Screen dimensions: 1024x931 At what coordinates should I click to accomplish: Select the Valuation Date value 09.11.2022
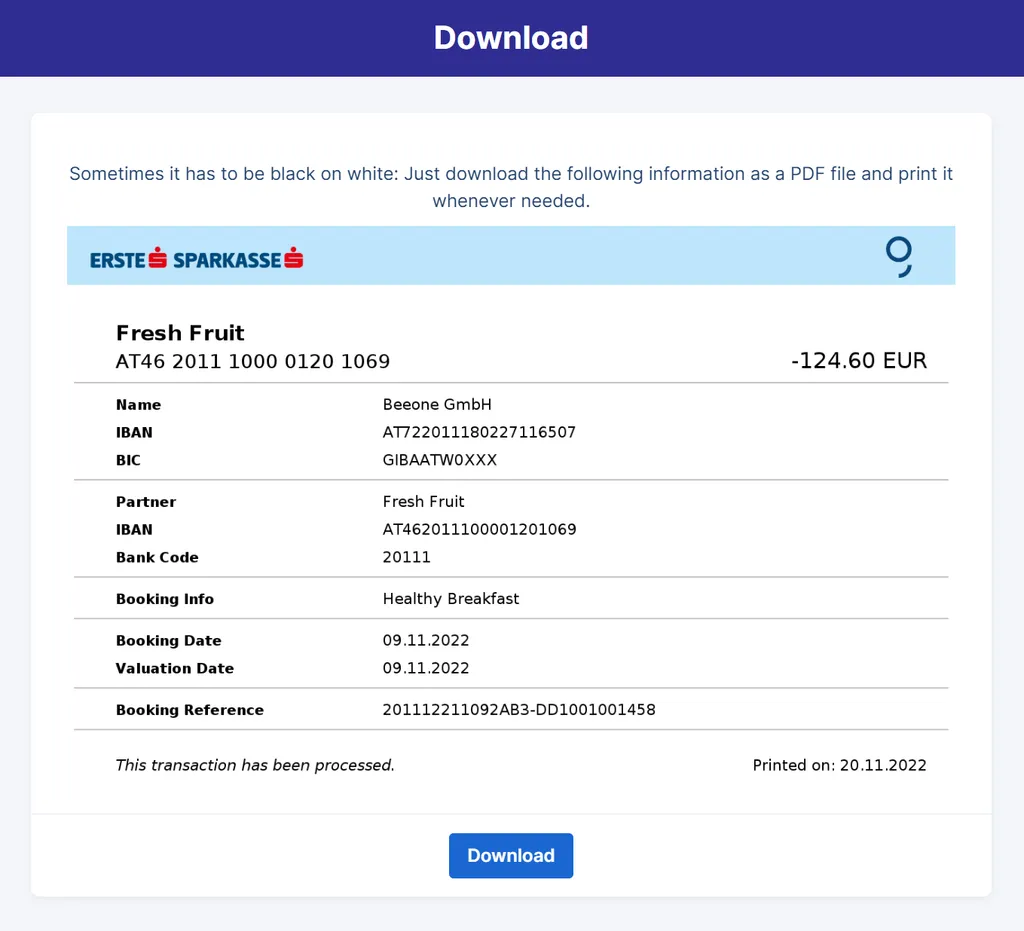[426, 668]
